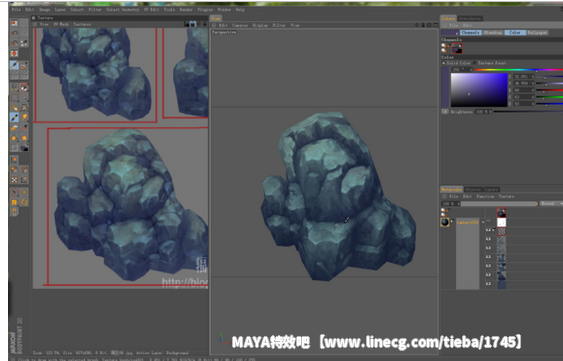Adjust the rainbow hue slider
This screenshot has width=563, height=361.
(518, 70)
